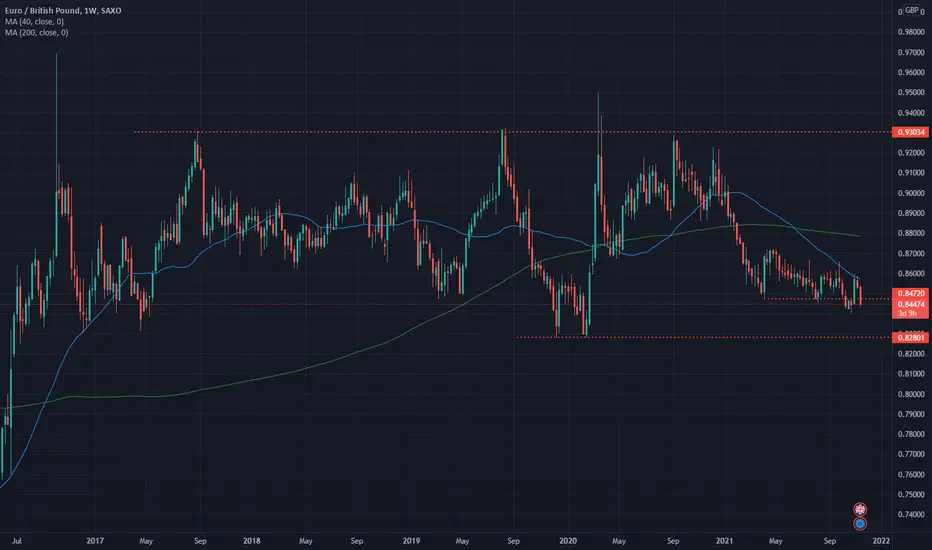Click the 2019 label on time axis
The width and height of the screenshot is (932, 550).
pos(411,540)
